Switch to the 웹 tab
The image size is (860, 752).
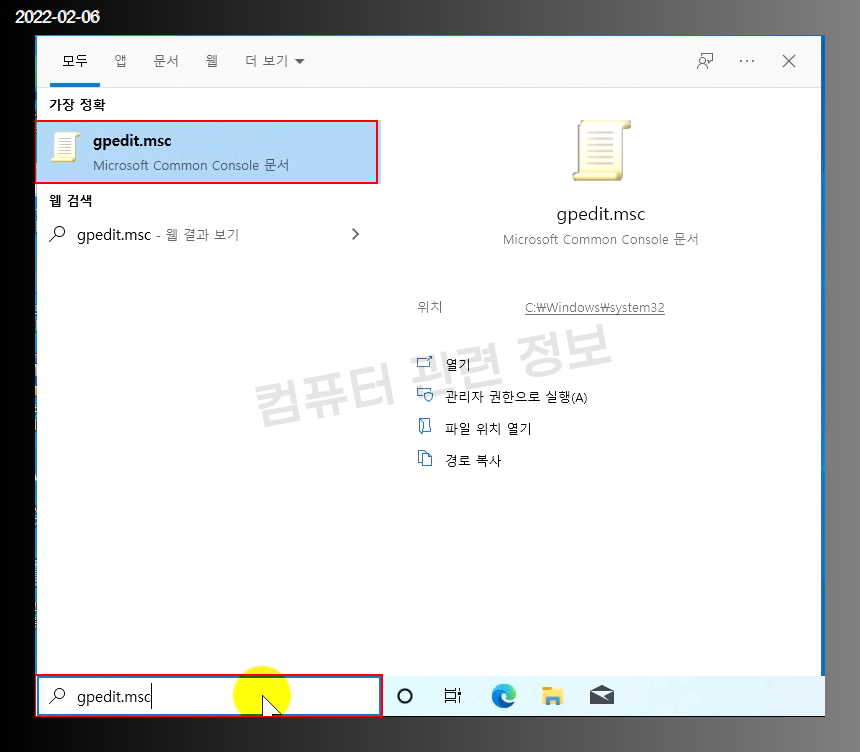click(x=212, y=61)
